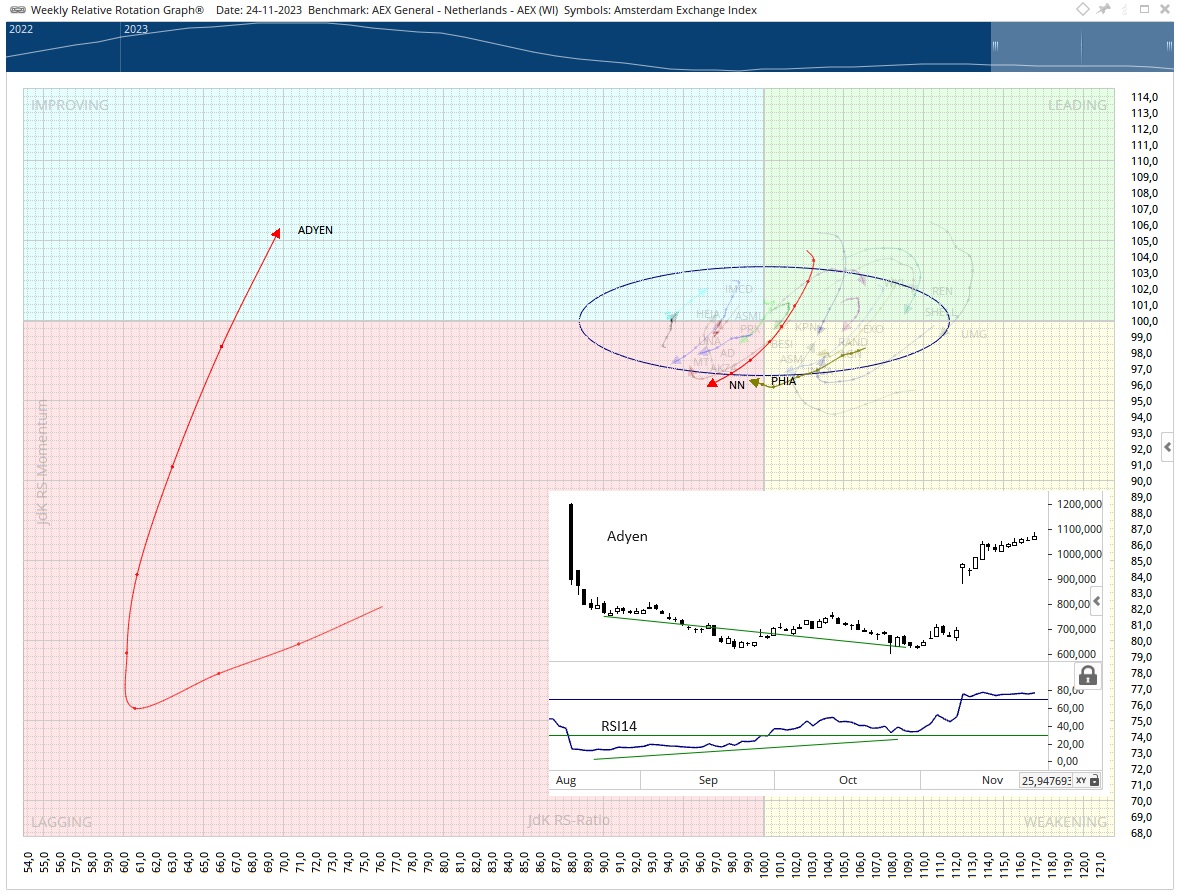Click the chain link icon in title bar
The height and width of the screenshot is (895, 1177).
(x=17, y=10)
